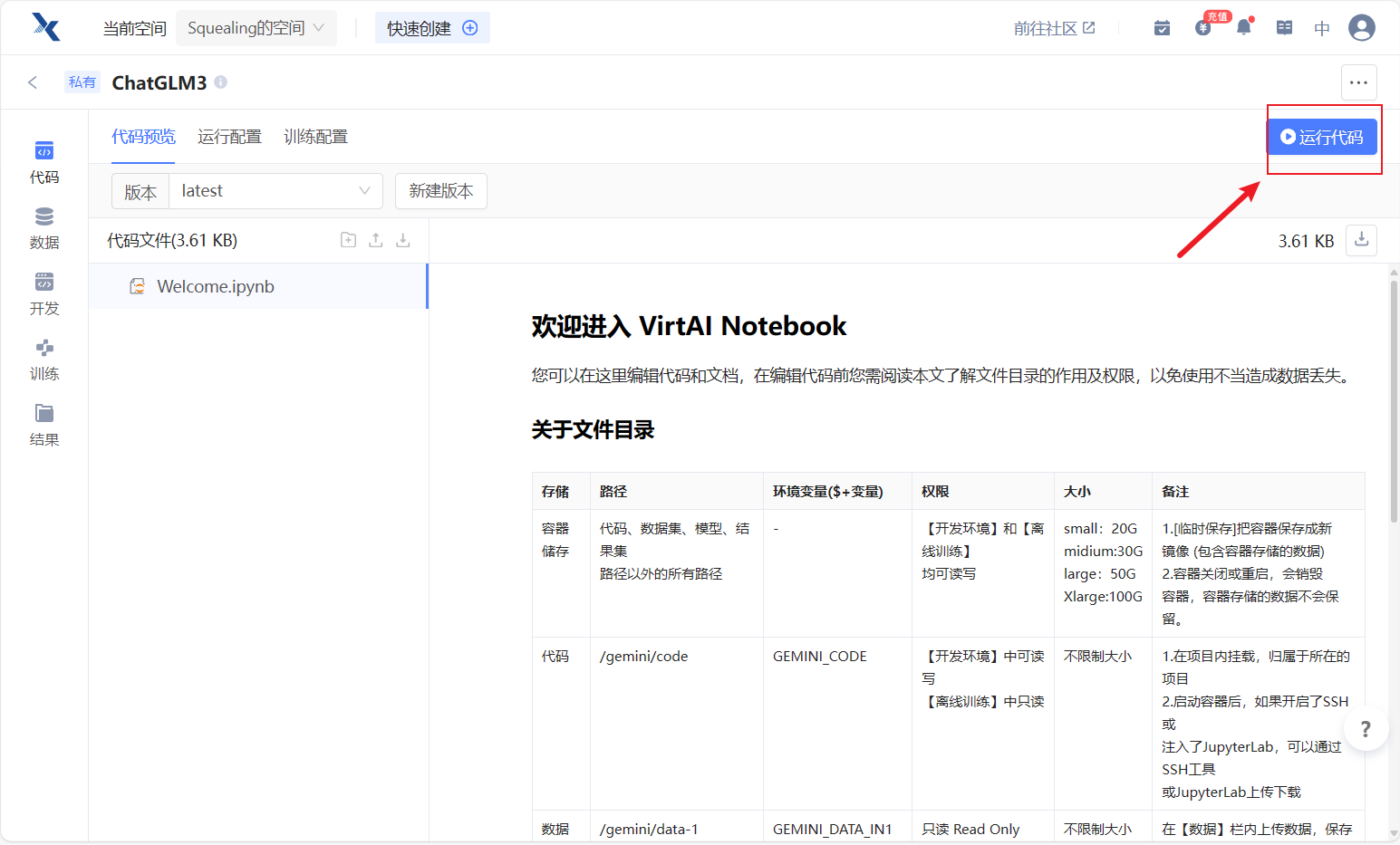Image resolution: width=1400 pixels, height=845 pixels.
Task: Click the 新建版本 new version button
Action: click(440, 191)
